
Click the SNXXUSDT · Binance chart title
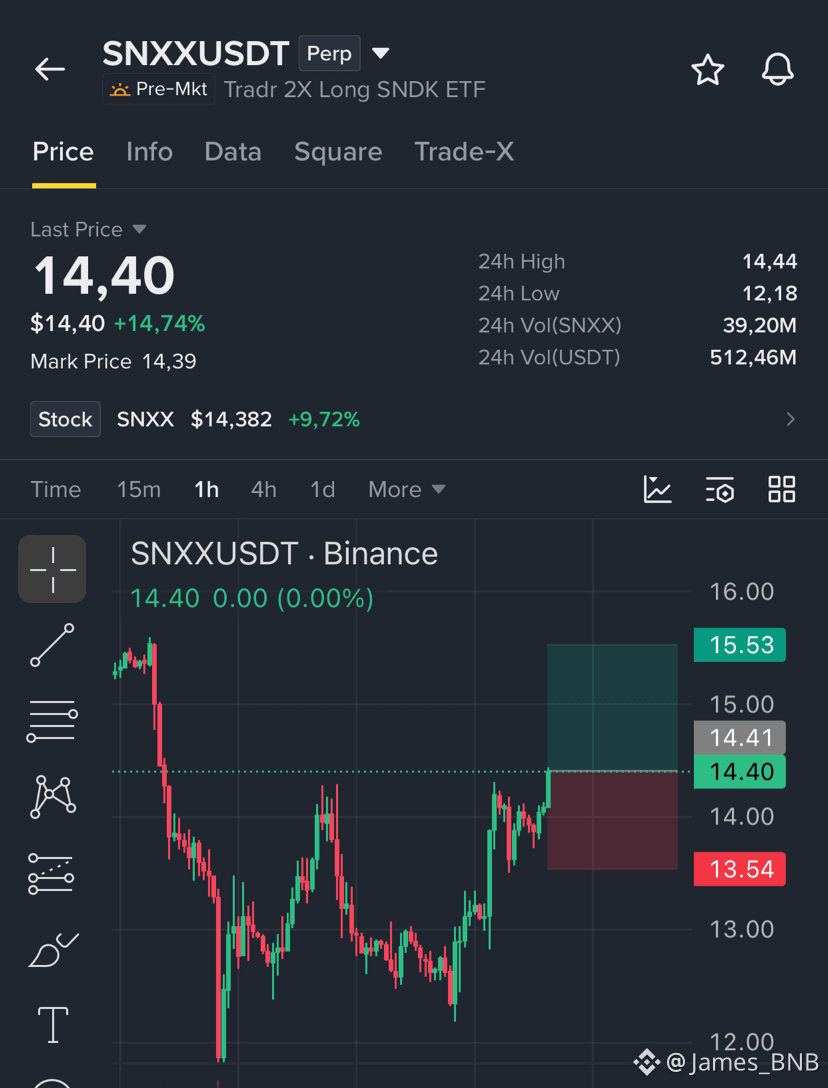pyautogui.click(x=285, y=554)
